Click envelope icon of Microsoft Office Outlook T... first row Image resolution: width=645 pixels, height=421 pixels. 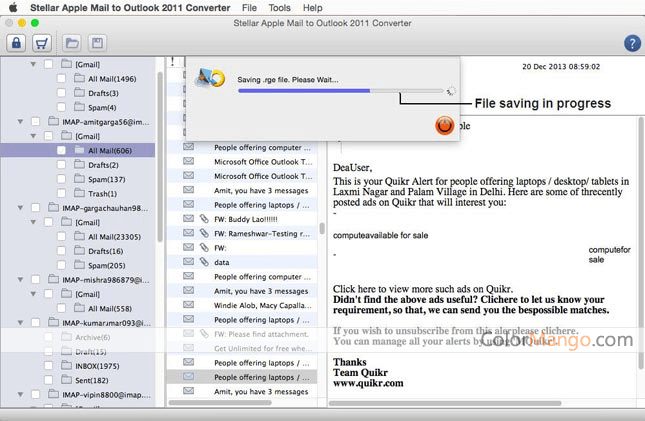point(188,161)
